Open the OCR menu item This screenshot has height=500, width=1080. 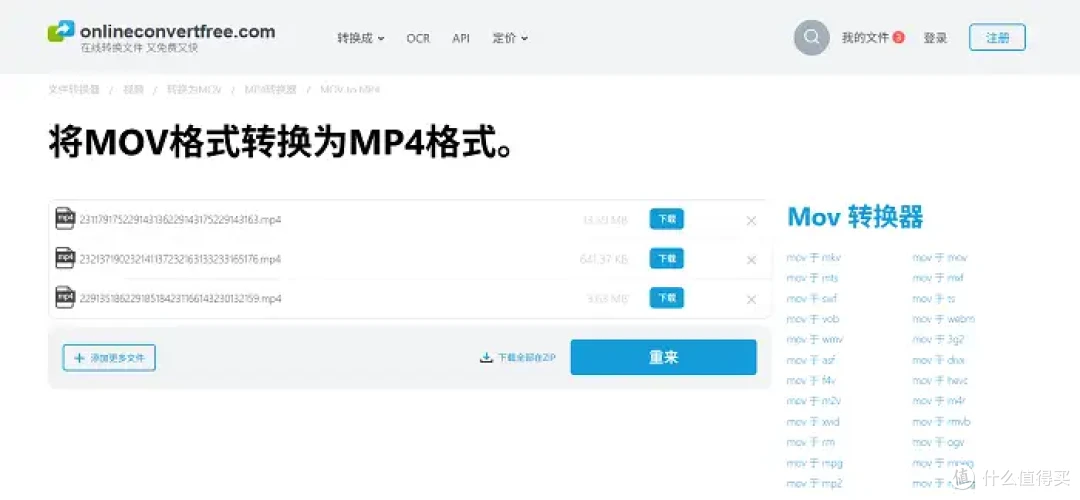418,39
